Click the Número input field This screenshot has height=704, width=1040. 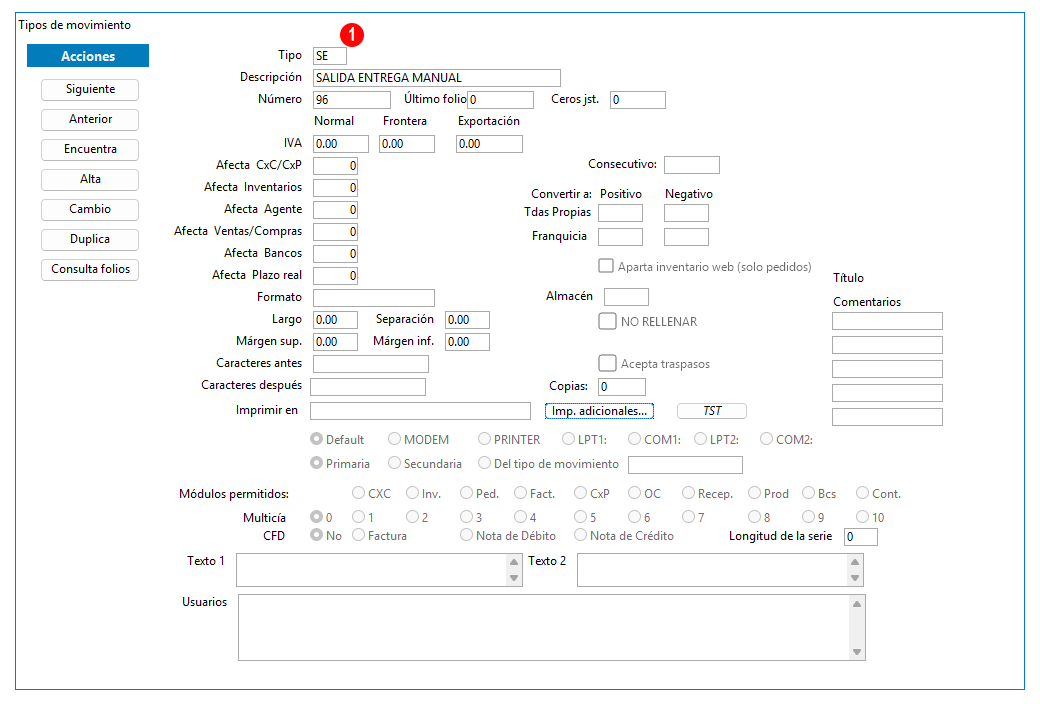(352, 100)
